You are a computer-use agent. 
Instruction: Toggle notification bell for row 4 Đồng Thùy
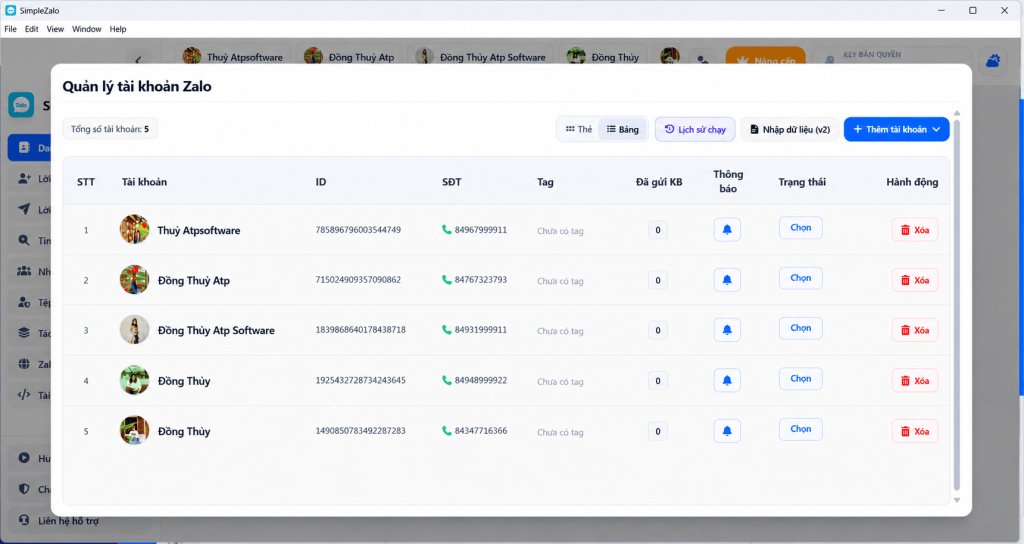coord(727,381)
